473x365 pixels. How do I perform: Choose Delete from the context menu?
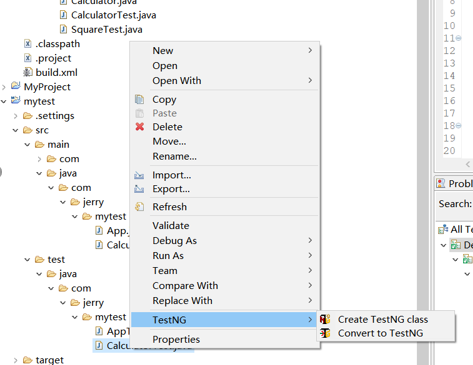click(x=225, y=127)
